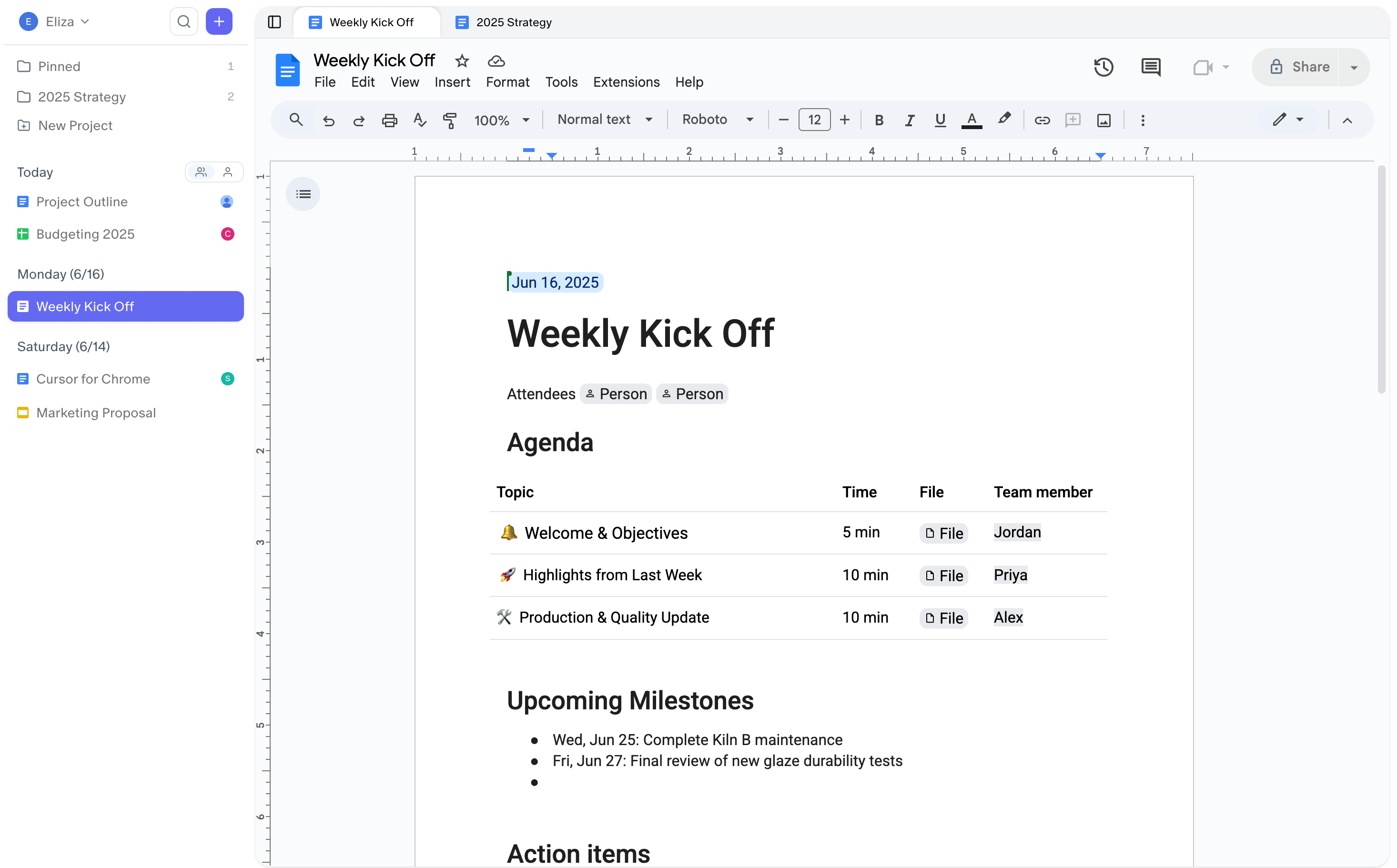Insert an image into the document
The height and width of the screenshot is (868, 1397).
tap(1103, 120)
